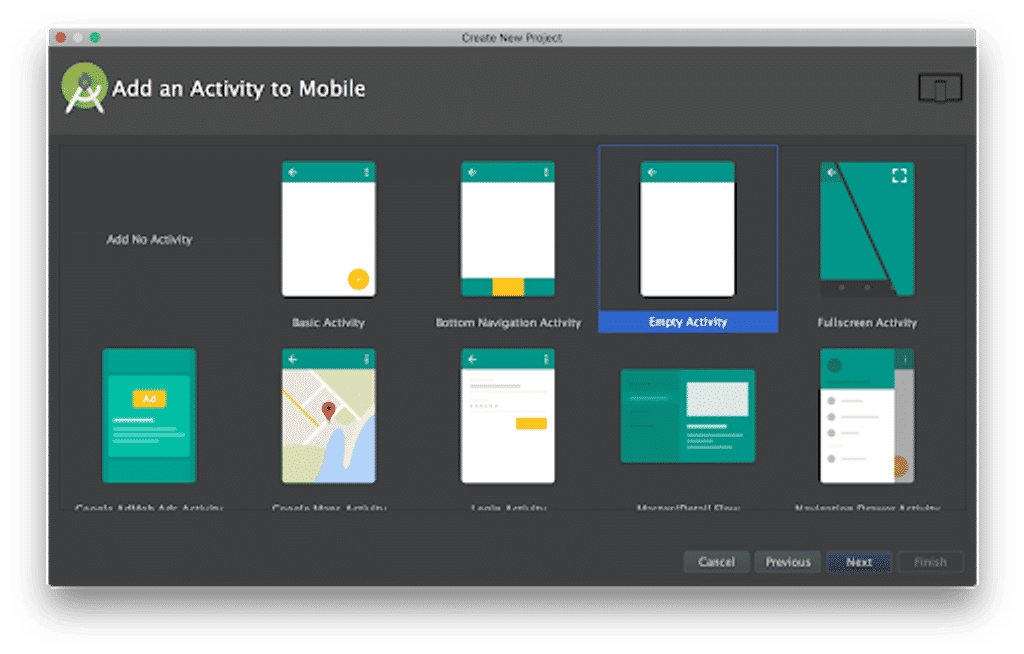Viewport: 1024px width, 654px height.
Task: Choose the Google Maps Activity template
Action: (x=328, y=416)
